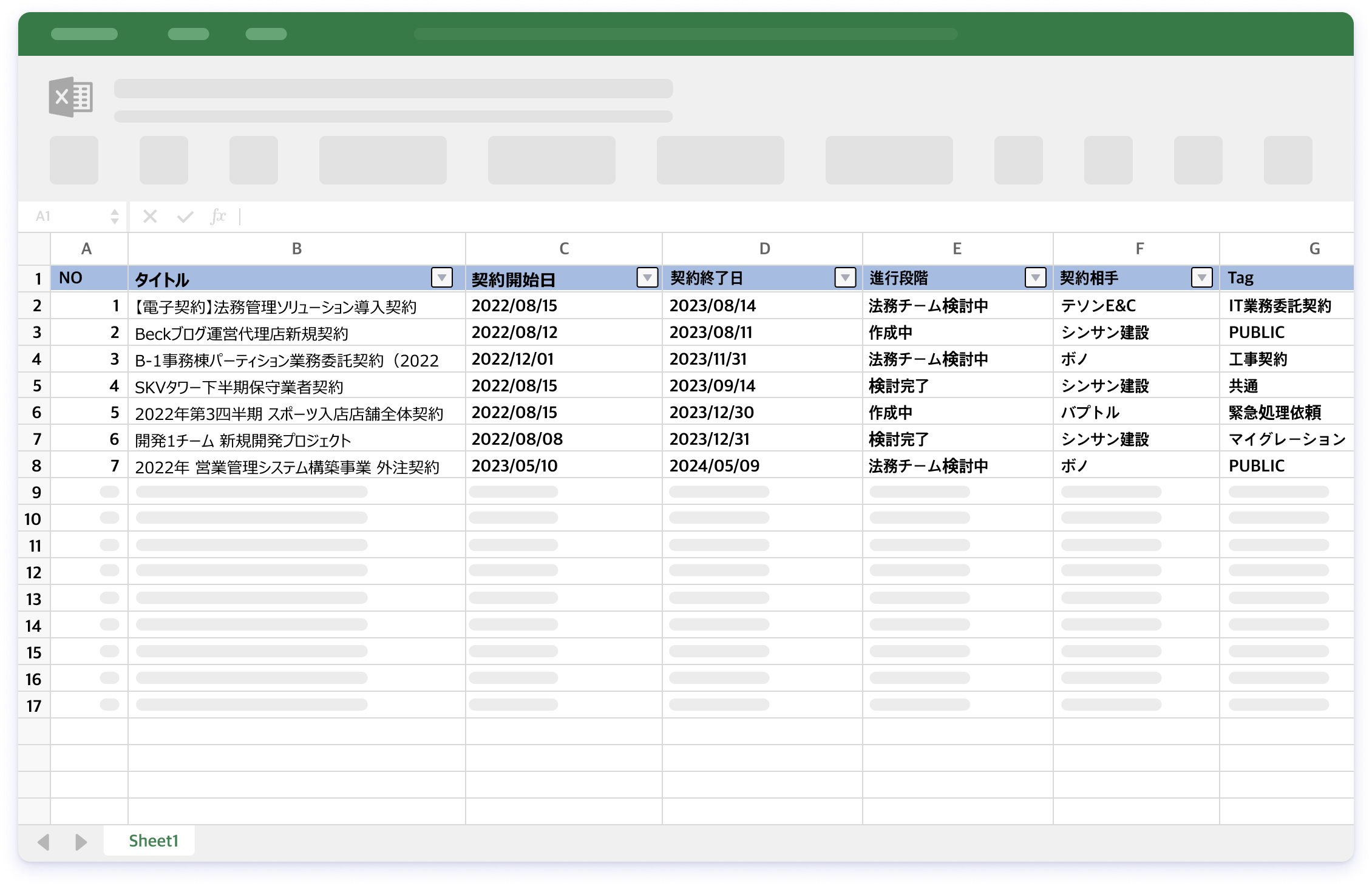Image resolution: width=1372 pixels, height=886 pixels.
Task: Click the cancel X icon in formula bar
Action: click(x=150, y=216)
